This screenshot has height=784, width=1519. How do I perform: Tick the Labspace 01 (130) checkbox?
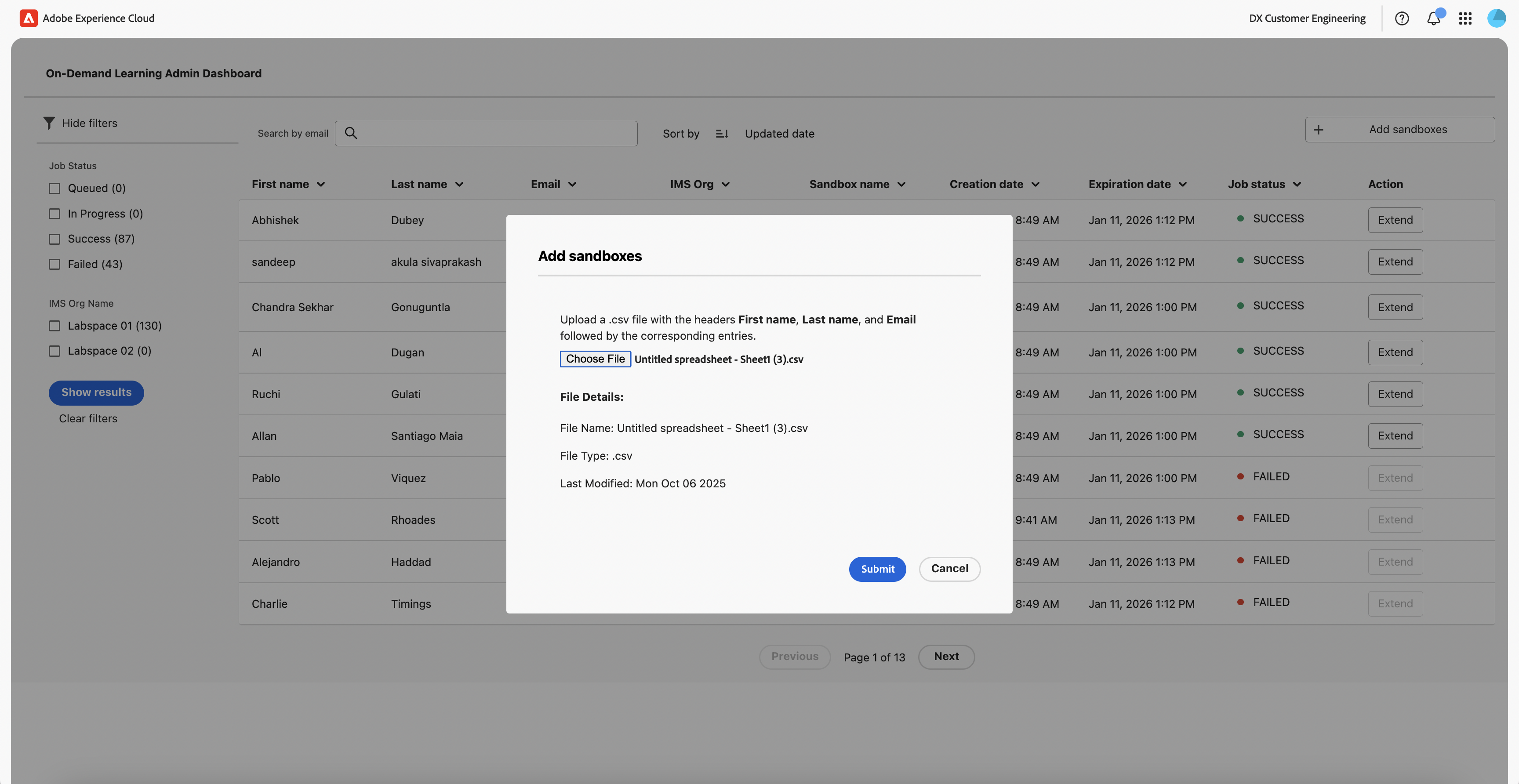click(x=54, y=326)
